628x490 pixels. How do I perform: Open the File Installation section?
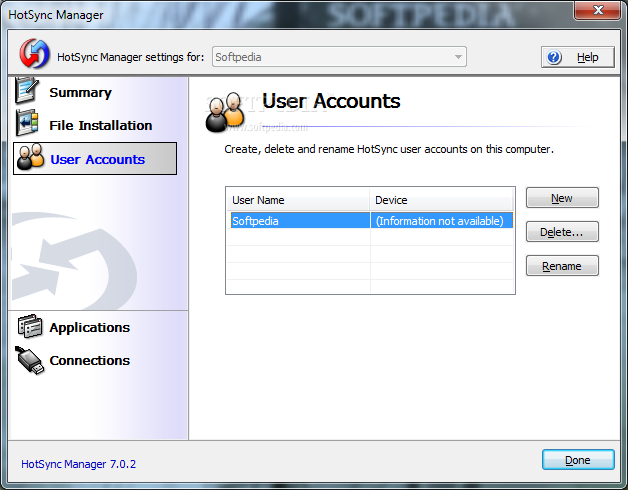(x=101, y=125)
